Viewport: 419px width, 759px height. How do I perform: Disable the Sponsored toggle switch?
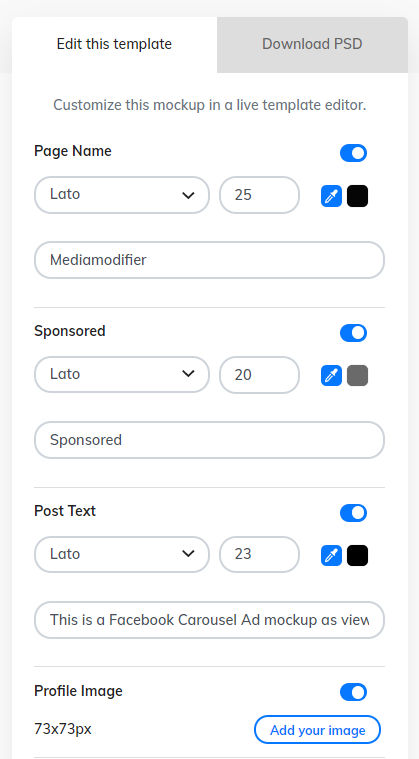[354, 333]
